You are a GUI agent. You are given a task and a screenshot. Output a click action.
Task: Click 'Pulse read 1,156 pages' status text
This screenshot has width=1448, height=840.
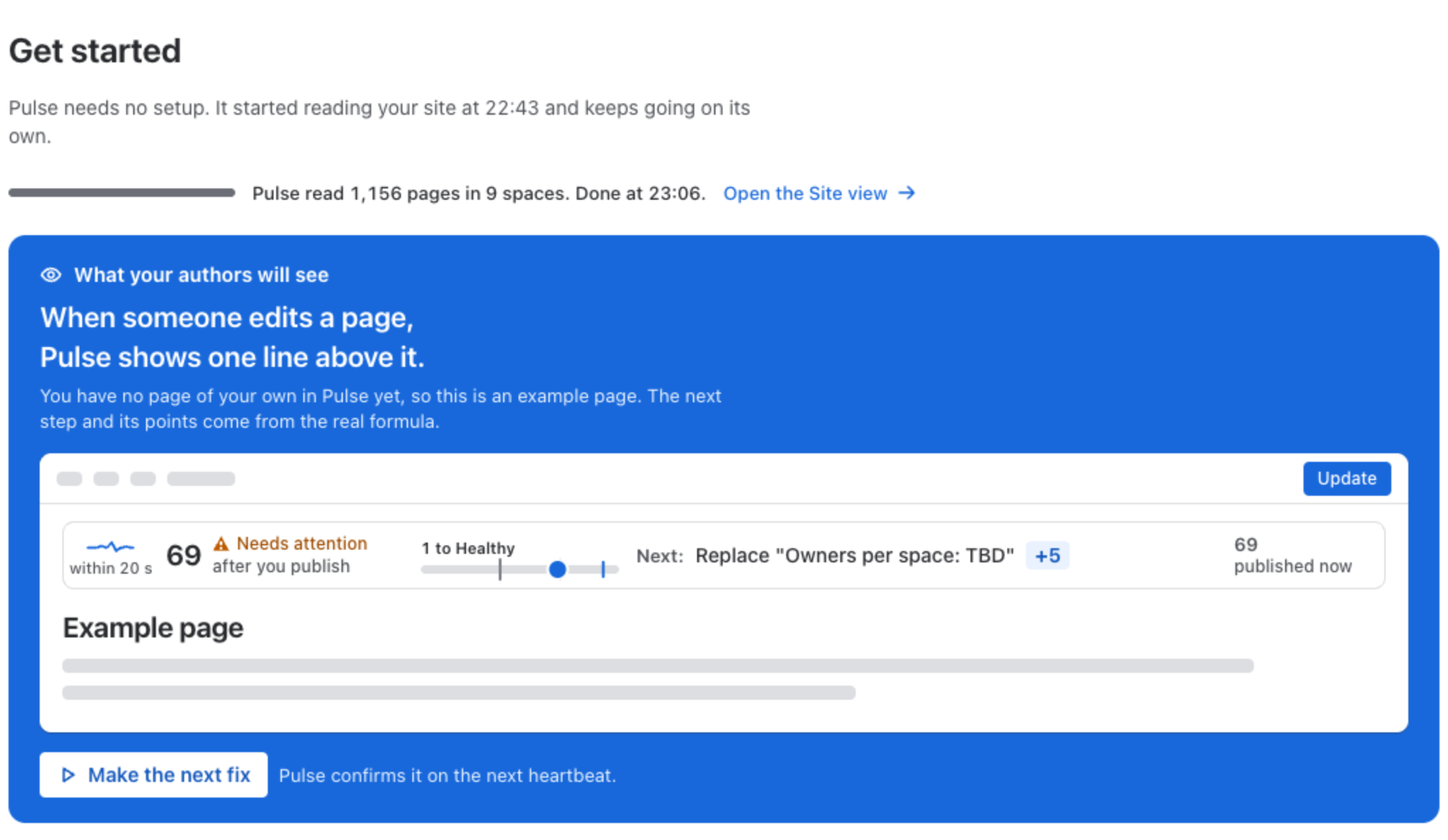(479, 193)
